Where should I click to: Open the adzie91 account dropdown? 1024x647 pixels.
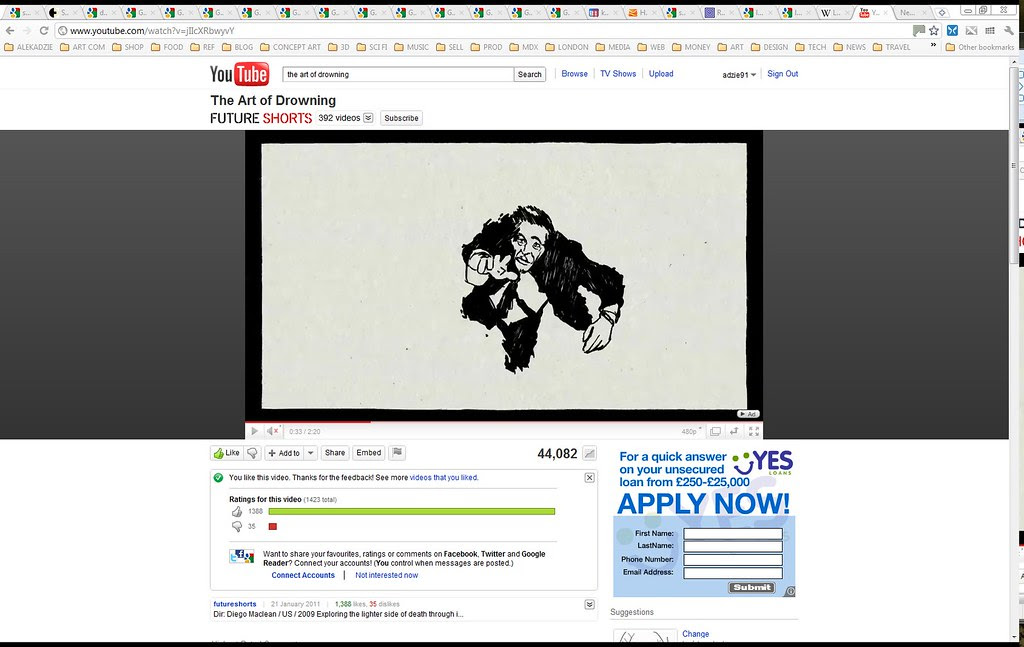[739, 74]
